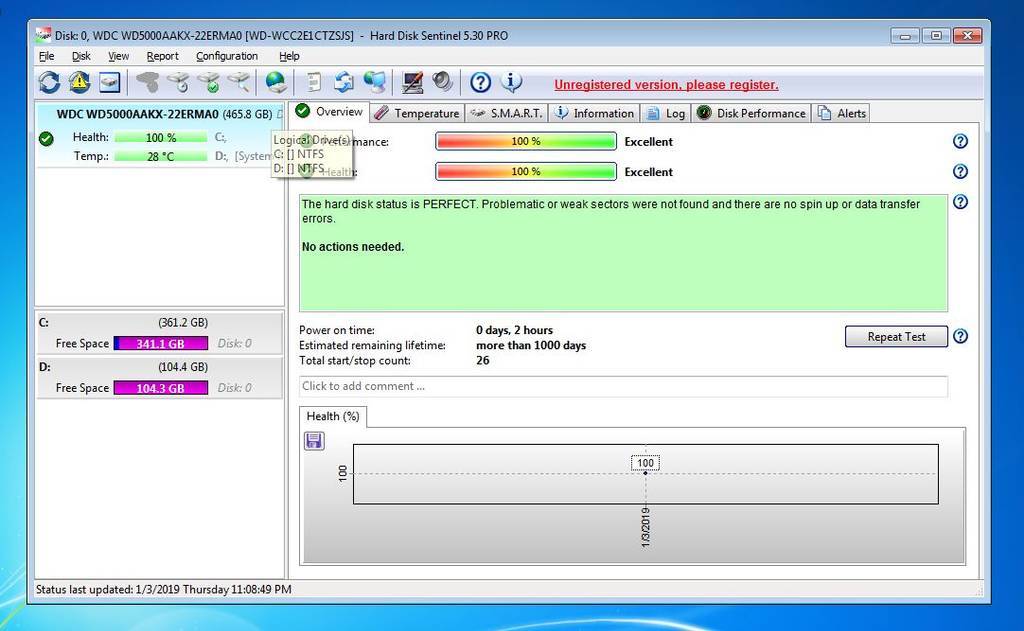Click the floppy save icon on health chart
This screenshot has height=631, width=1024.
[314, 441]
